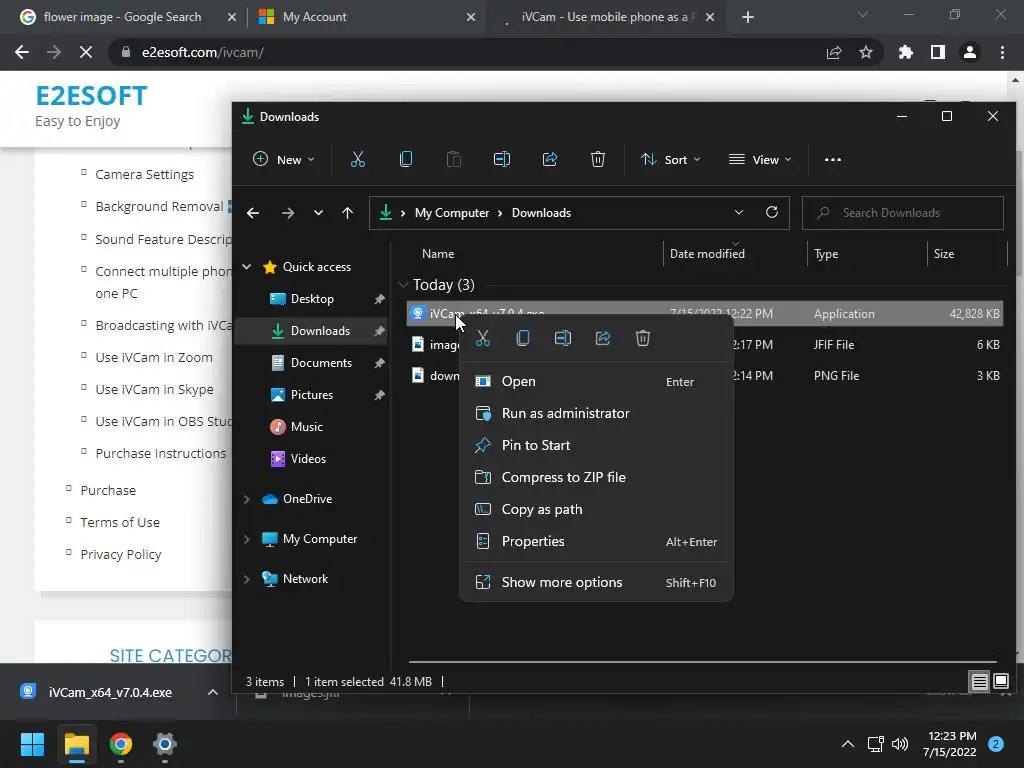Open Camera Settings link on webpage

pyautogui.click(x=144, y=174)
